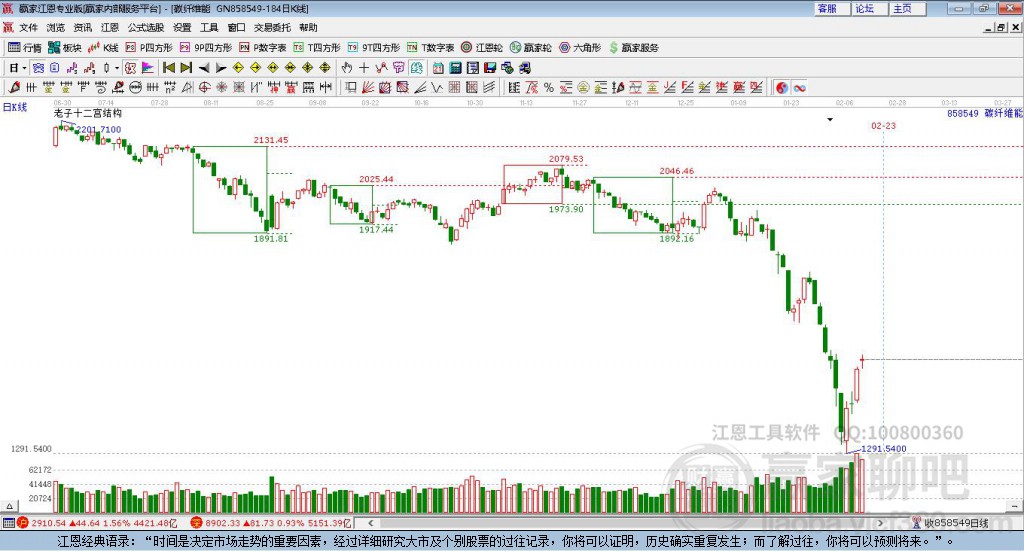Image resolution: width=1024 pixels, height=551 pixels.
Task: Collapse the volume panel up-arrow button
Action: [x=9, y=506]
